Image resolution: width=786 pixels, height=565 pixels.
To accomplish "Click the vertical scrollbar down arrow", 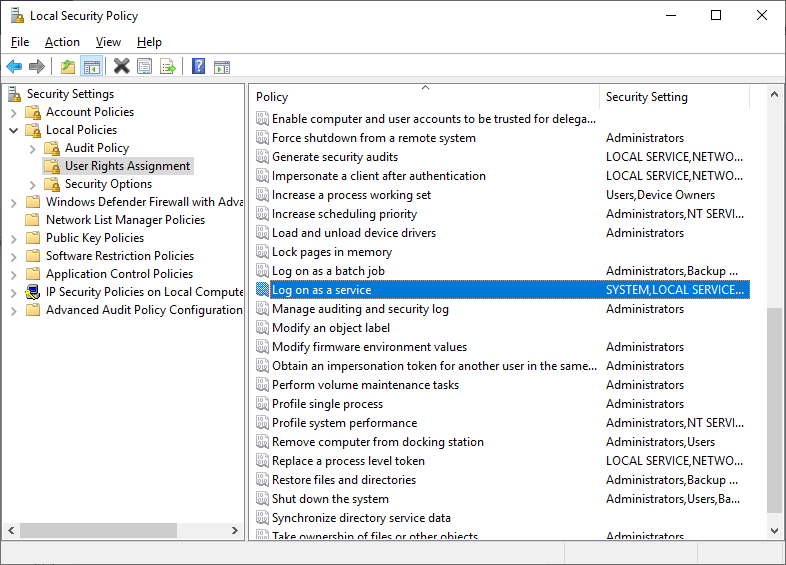I will [775, 531].
